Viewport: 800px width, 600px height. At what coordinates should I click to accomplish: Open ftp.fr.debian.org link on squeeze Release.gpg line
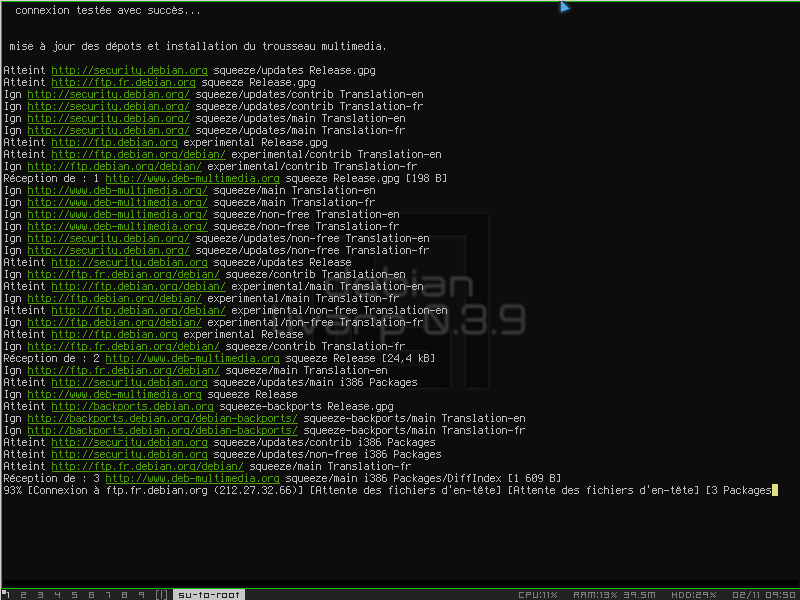[x=123, y=82]
